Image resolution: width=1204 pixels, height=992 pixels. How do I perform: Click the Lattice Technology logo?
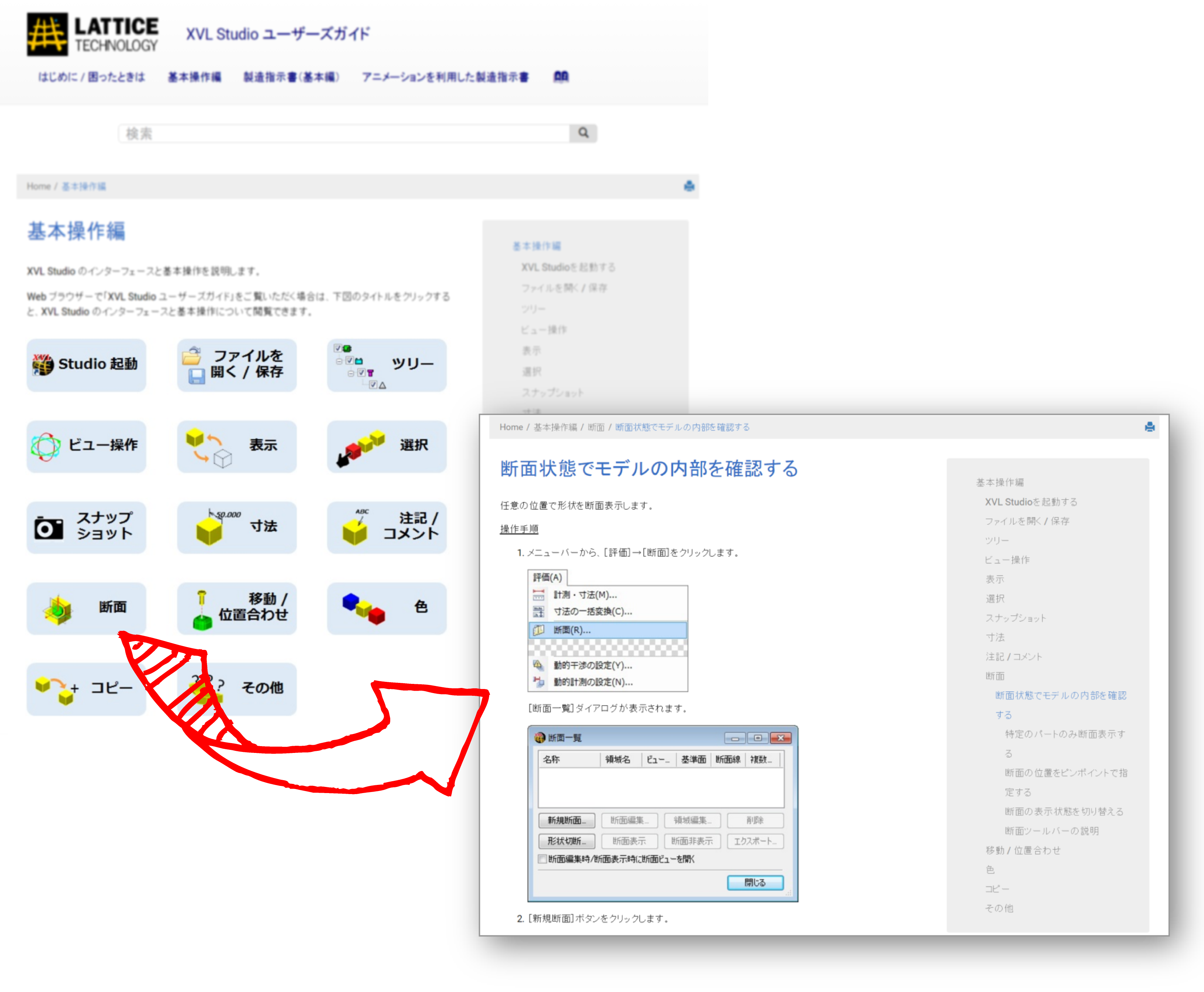[92, 34]
